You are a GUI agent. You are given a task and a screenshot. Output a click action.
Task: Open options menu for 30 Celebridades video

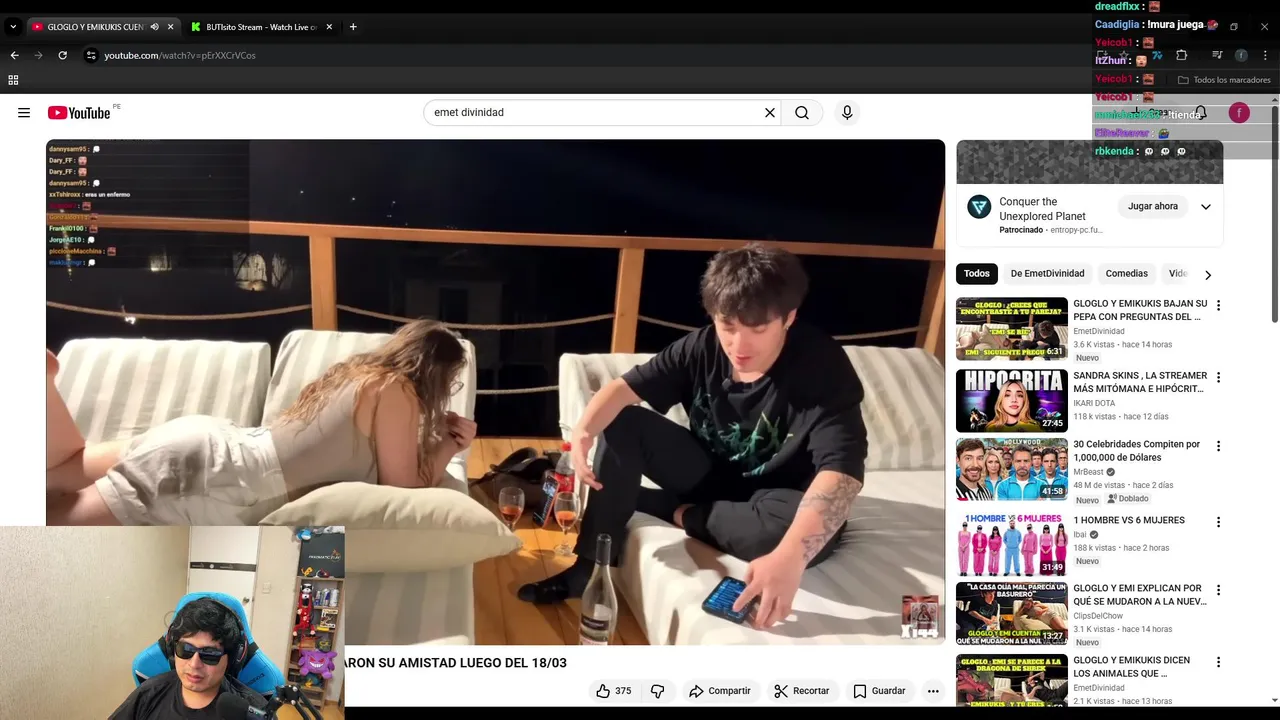click(1218, 446)
